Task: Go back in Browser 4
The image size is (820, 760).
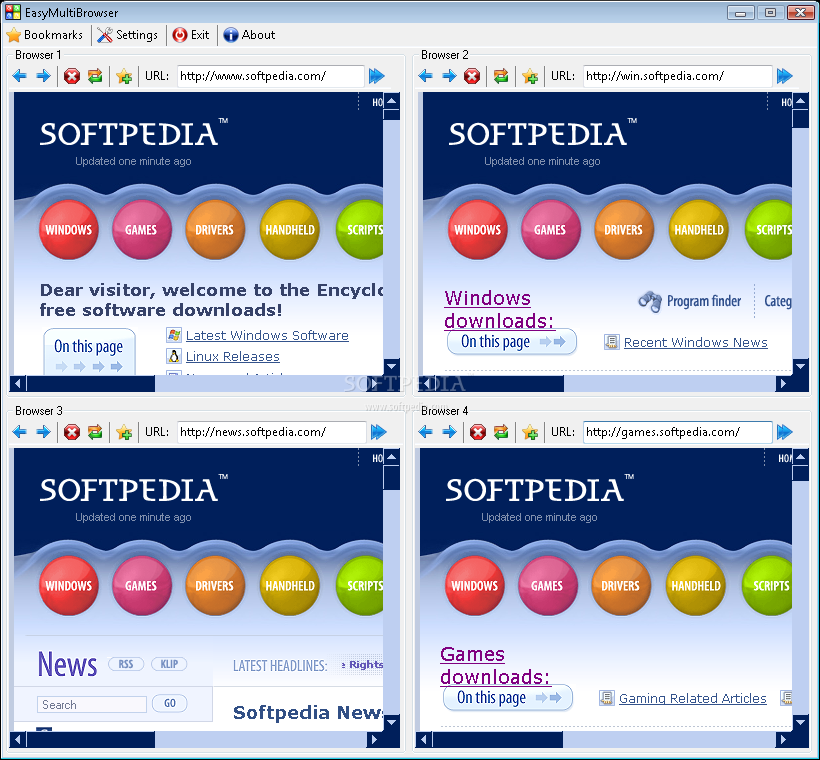Action: coord(426,432)
